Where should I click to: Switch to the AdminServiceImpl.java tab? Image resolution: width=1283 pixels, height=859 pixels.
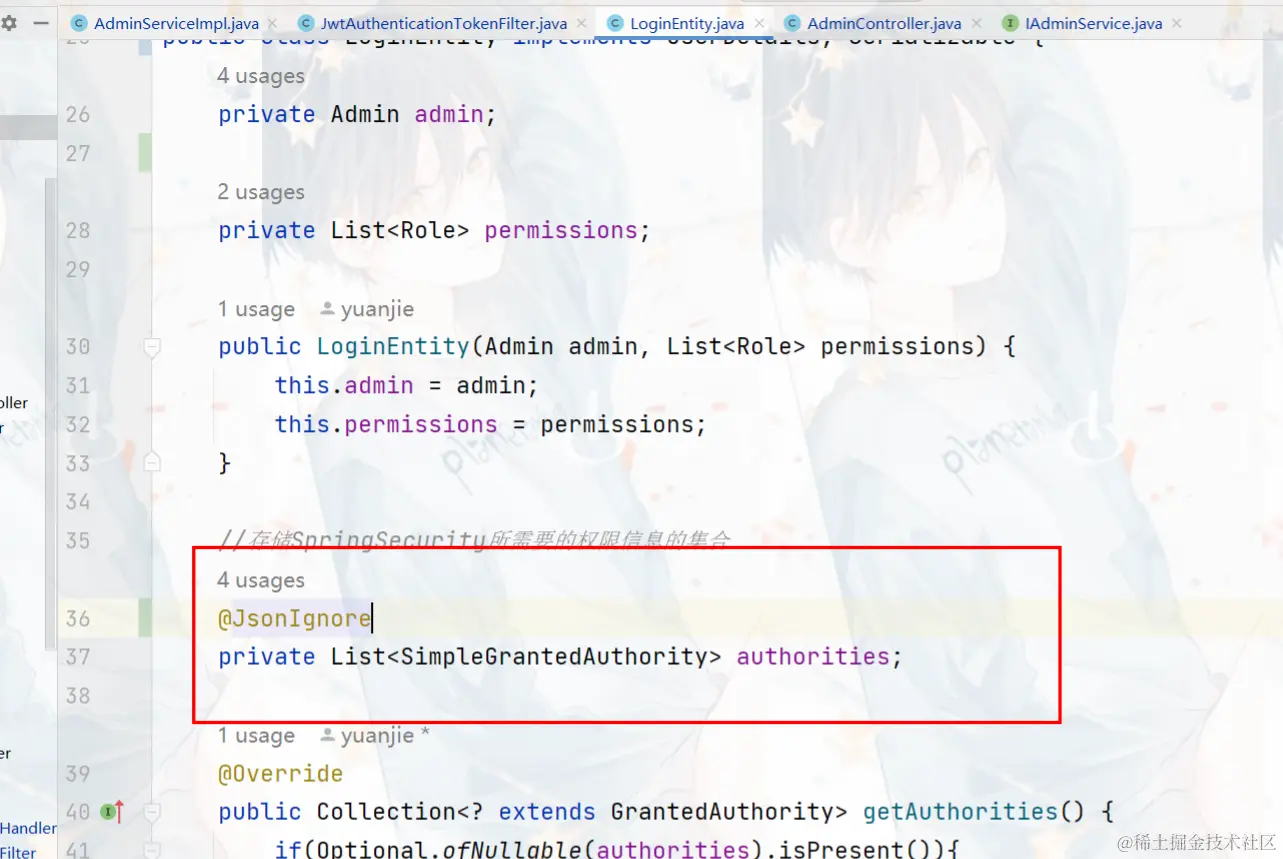(176, 23)
